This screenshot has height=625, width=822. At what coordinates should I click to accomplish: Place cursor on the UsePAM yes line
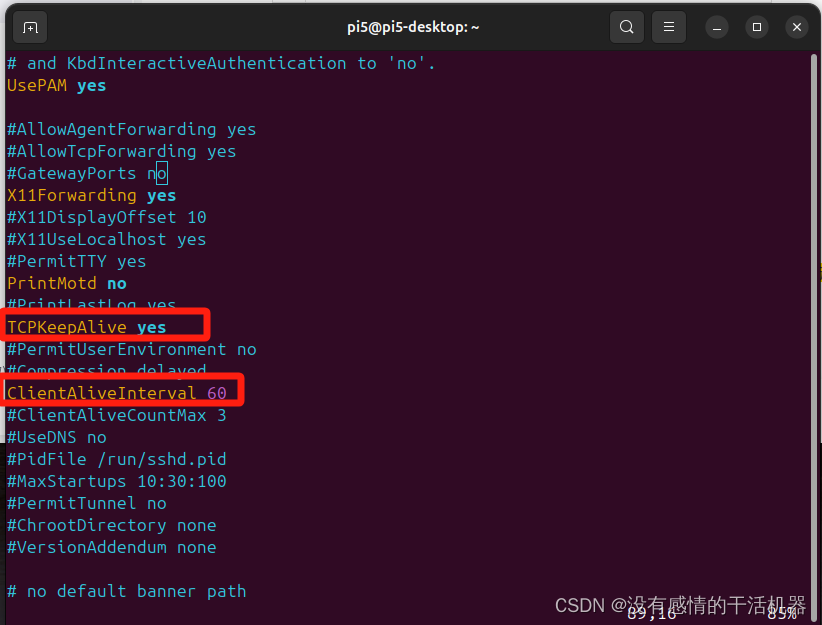point(55,85)
